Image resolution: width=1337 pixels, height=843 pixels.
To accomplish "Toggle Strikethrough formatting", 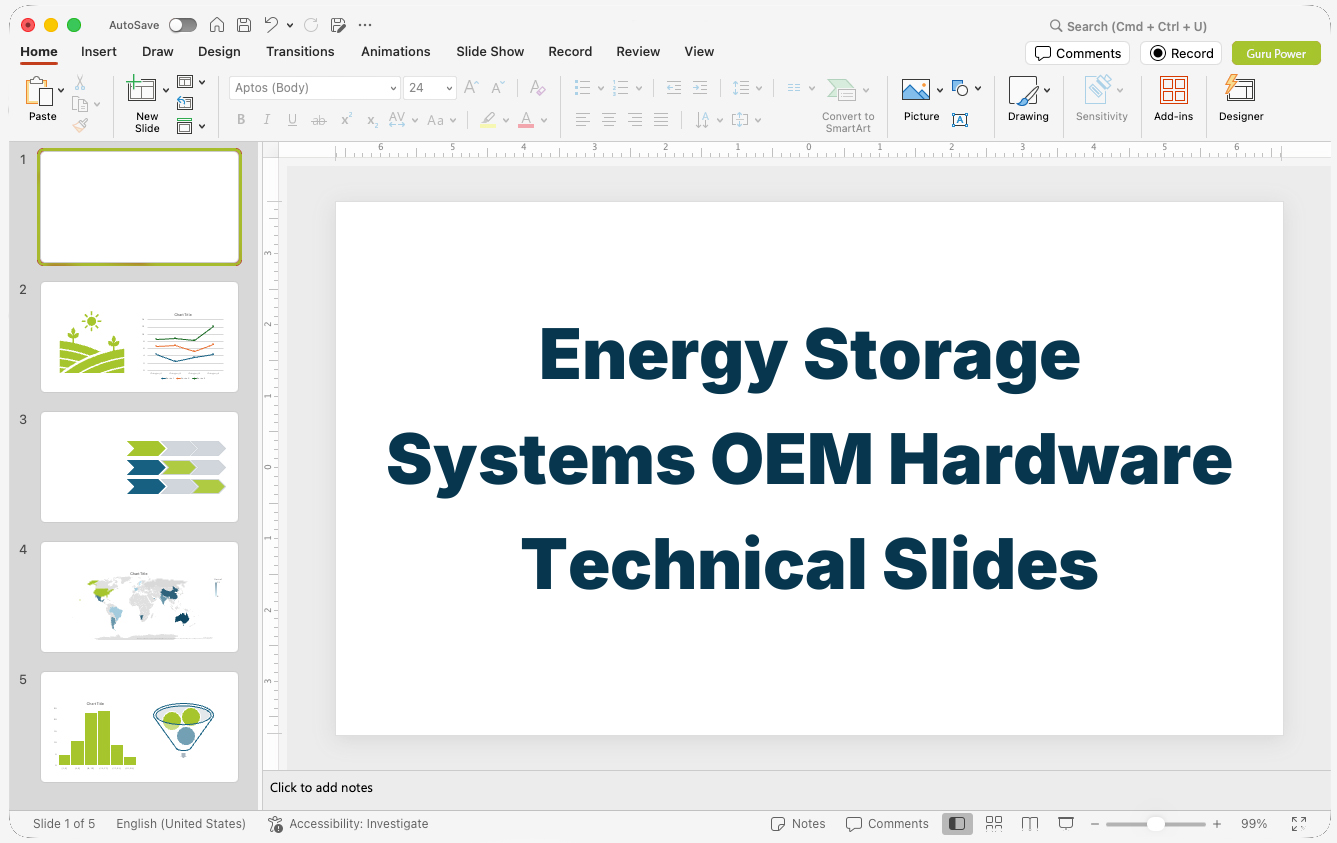I will click(319, 120).
